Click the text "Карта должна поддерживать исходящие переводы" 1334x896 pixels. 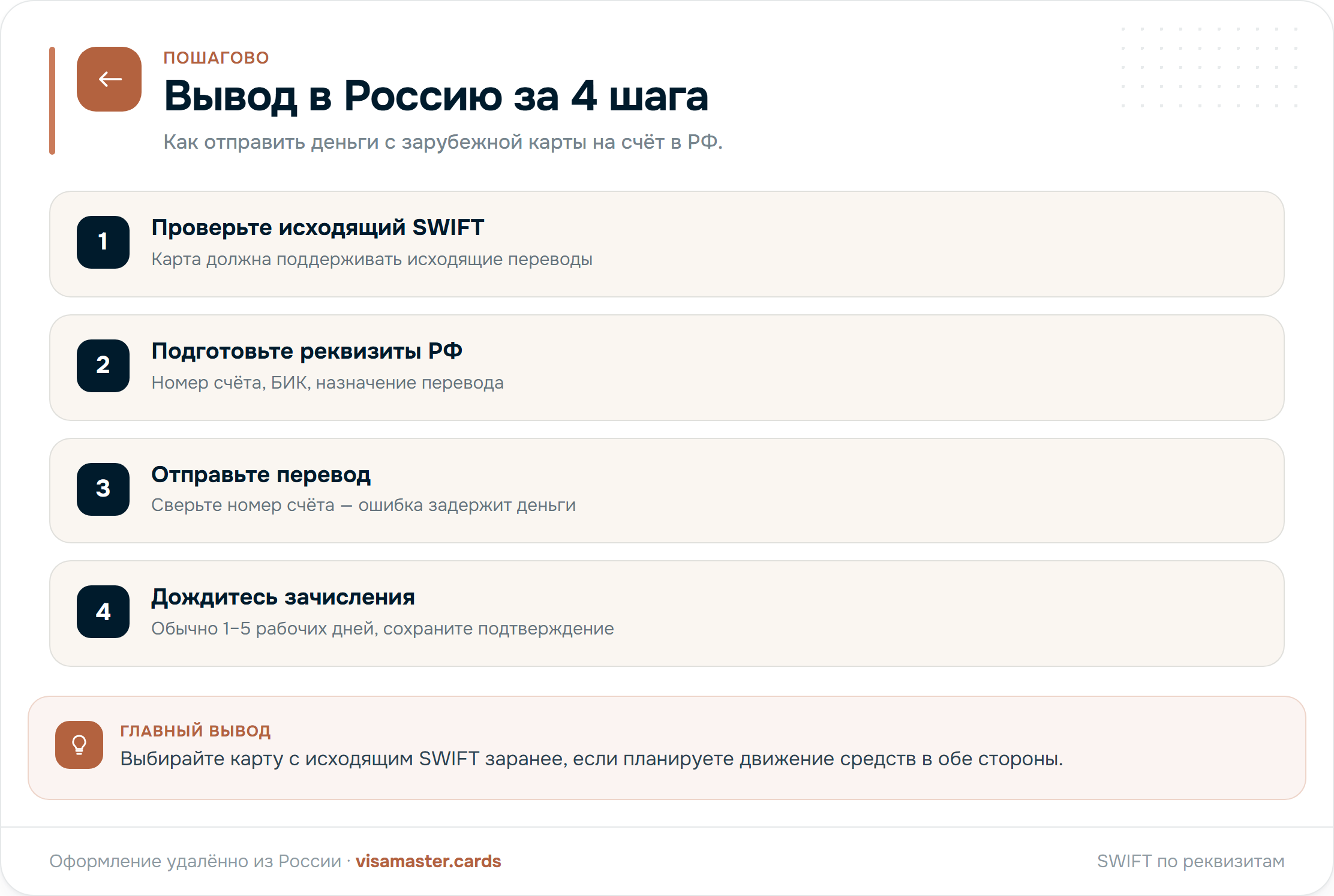click(372, 260)
